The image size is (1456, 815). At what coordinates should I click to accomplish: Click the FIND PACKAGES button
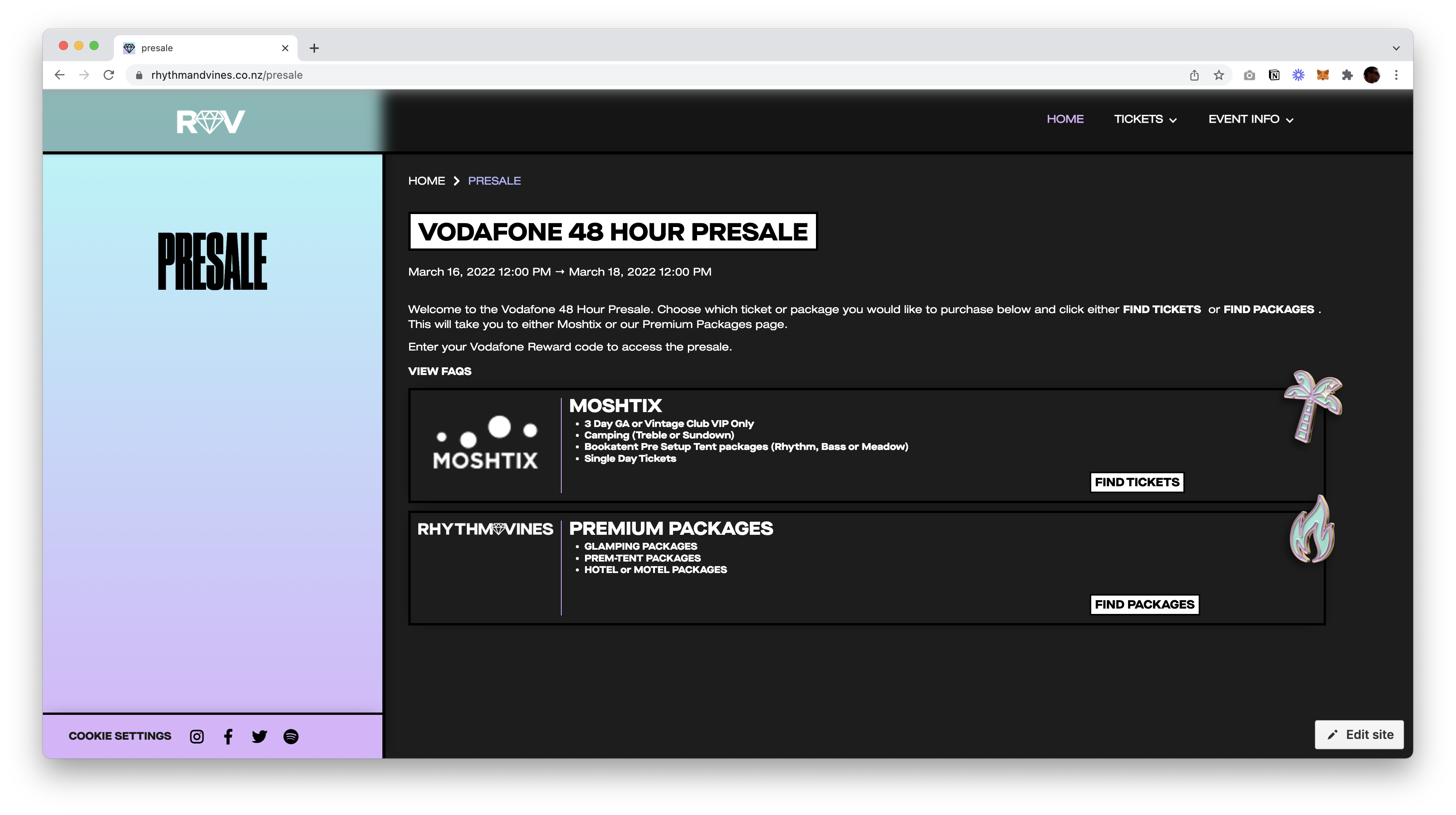point(1144,604)
